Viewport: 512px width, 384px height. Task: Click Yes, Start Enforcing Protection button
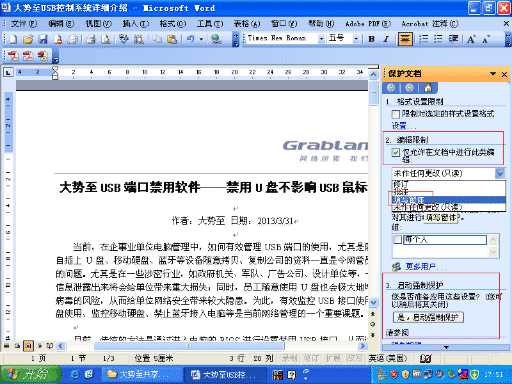pos(428,317)
